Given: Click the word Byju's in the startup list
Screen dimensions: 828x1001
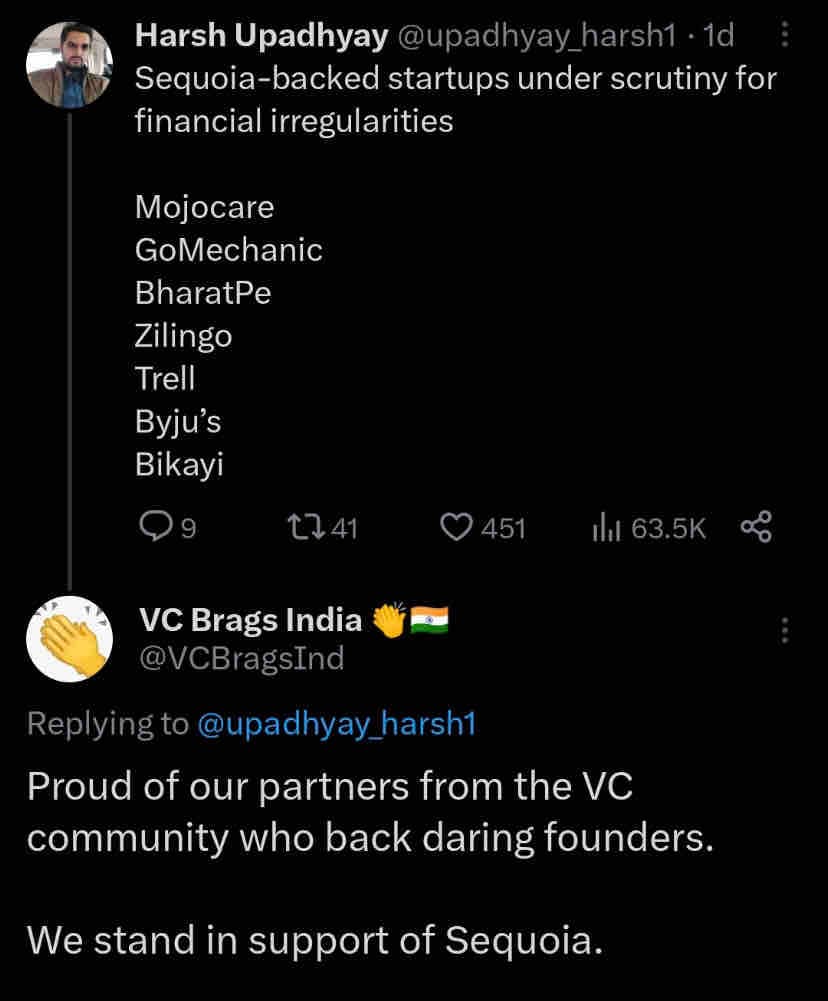Looking at the screenshot, I should [x=177, y=420].
